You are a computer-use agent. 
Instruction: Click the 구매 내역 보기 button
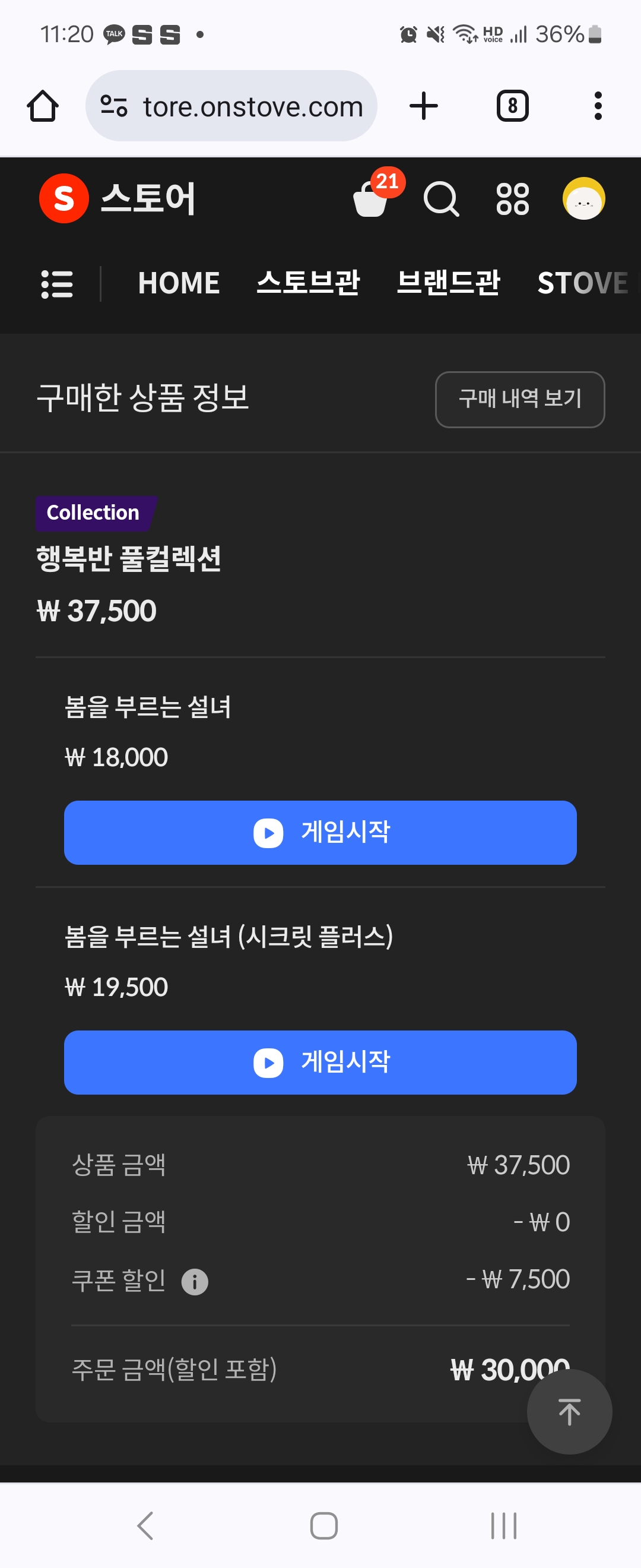pyautogui.click(x=520, y=399)
